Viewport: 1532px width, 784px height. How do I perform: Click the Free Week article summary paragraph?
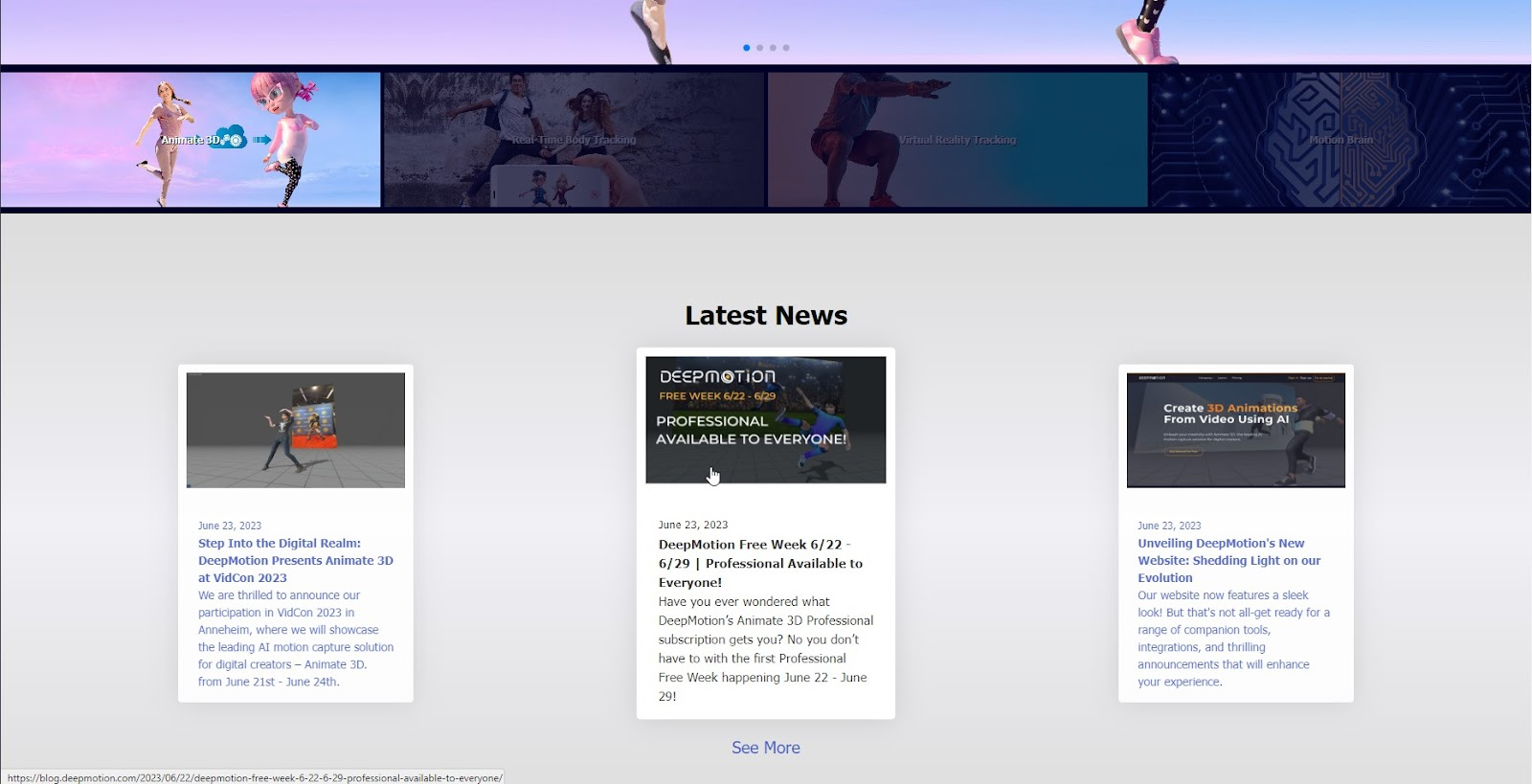766,649
